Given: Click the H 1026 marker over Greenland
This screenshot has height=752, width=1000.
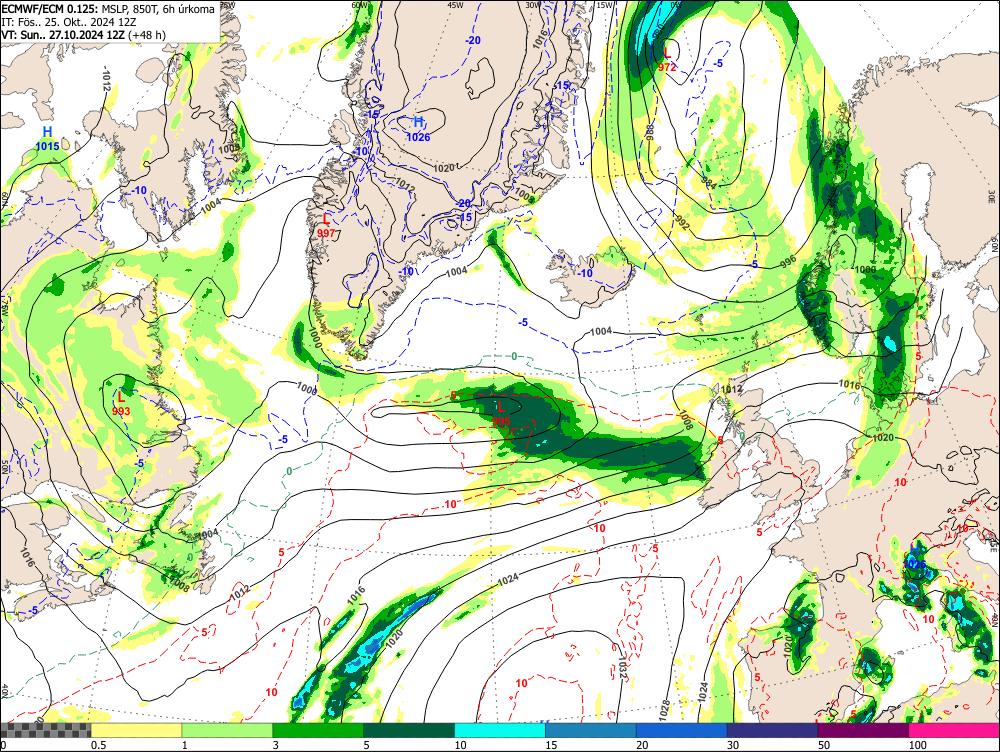Looking at the screenshot, I should (418, 128).
